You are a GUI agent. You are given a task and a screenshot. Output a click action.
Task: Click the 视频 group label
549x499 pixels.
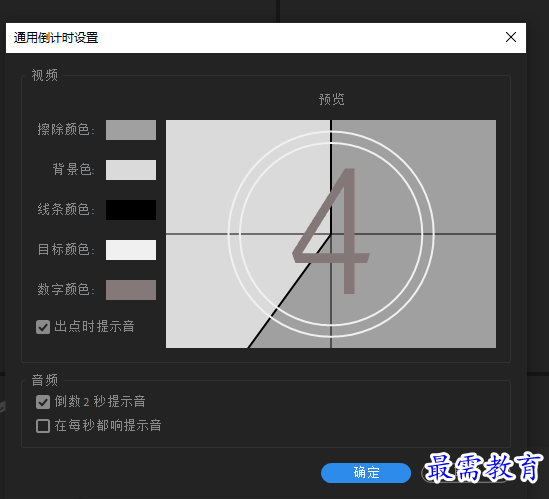(x=44, y=75)
